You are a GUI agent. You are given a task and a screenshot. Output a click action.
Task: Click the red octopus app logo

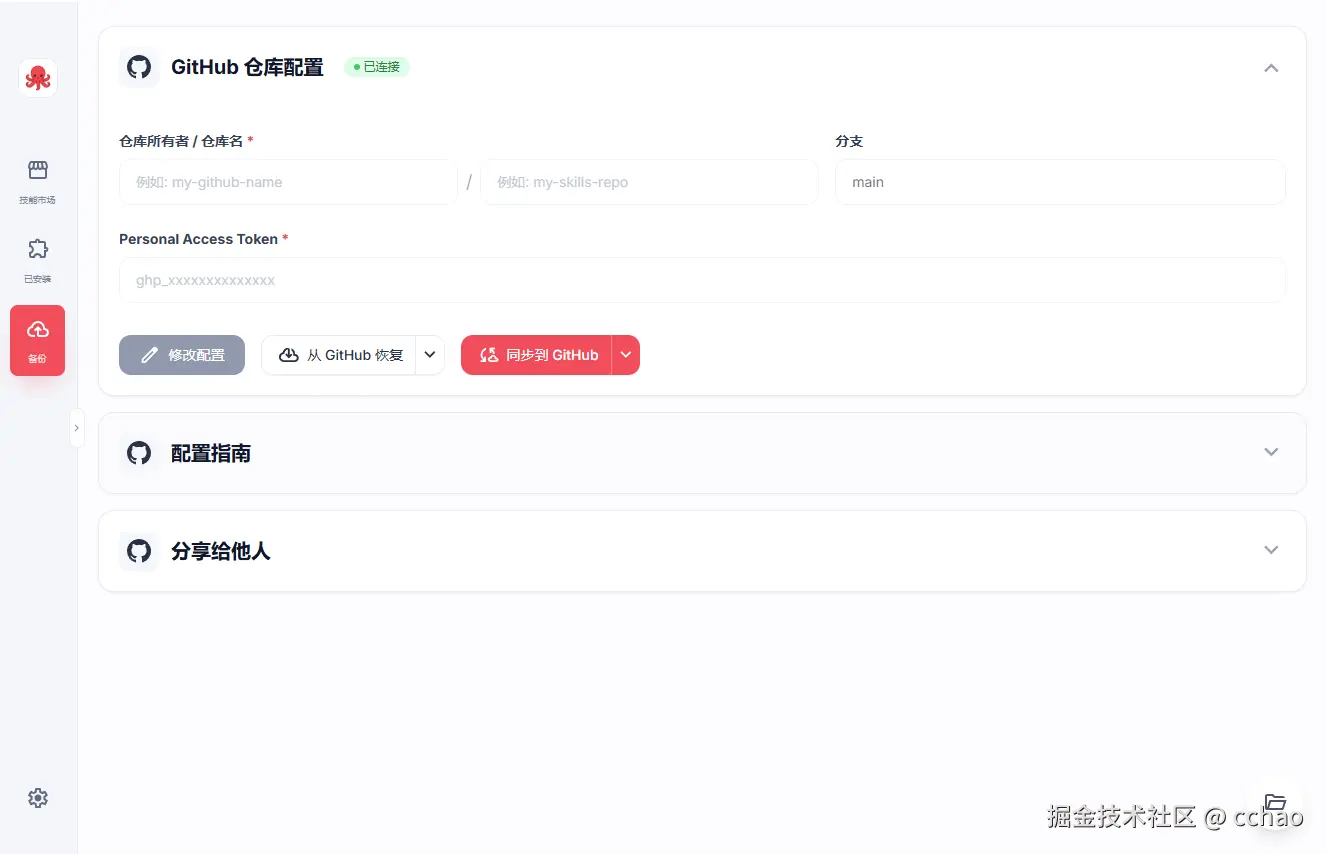[x=38, y=78]
